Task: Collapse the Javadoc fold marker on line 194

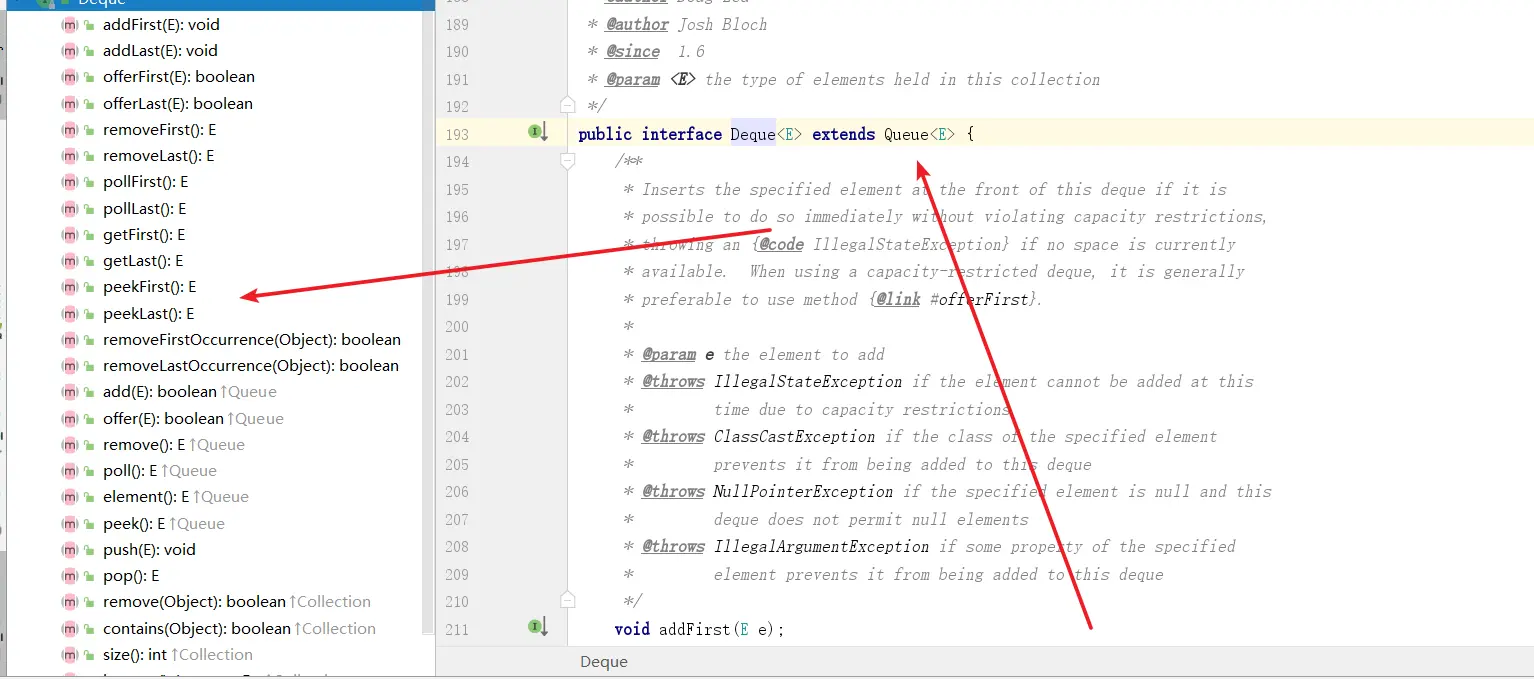Action: click(568, 160)
